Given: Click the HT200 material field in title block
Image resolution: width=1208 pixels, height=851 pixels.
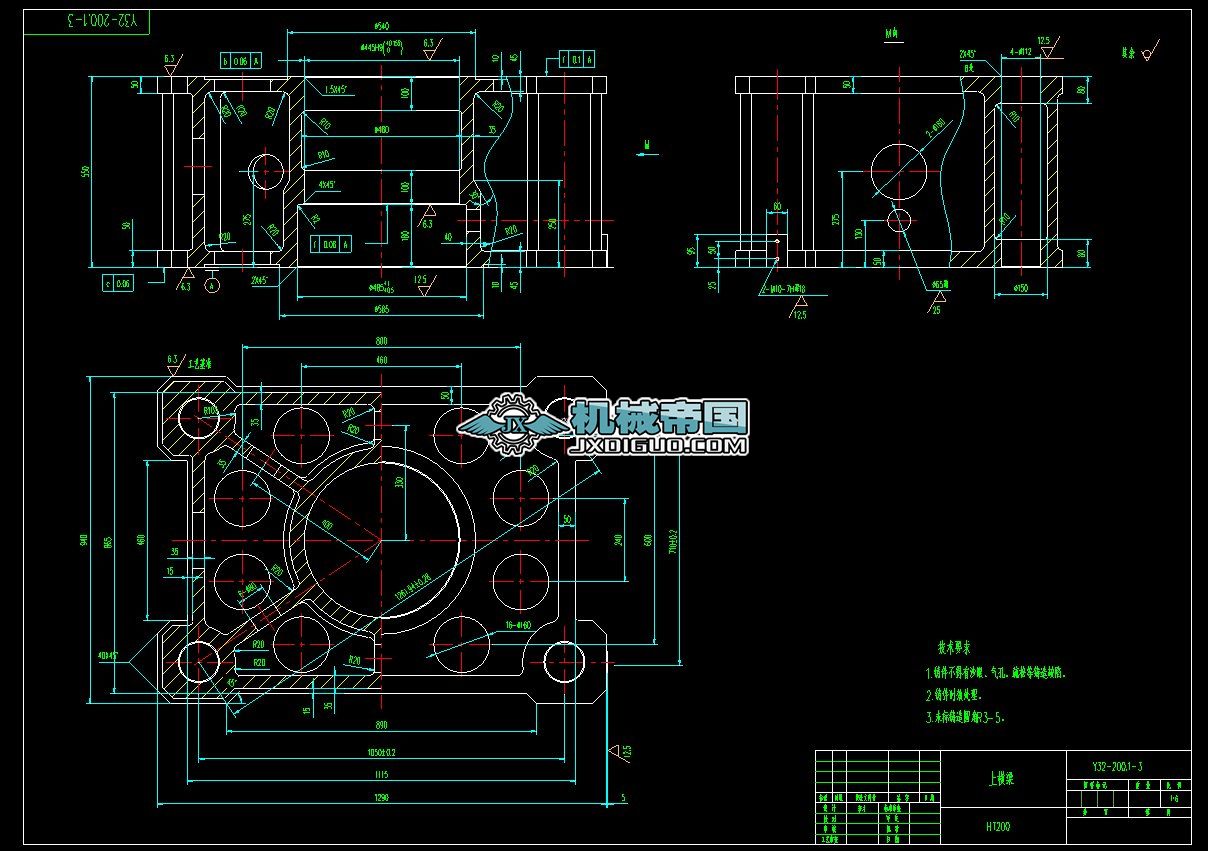Looking at the screenshot, I should [996, 825].
